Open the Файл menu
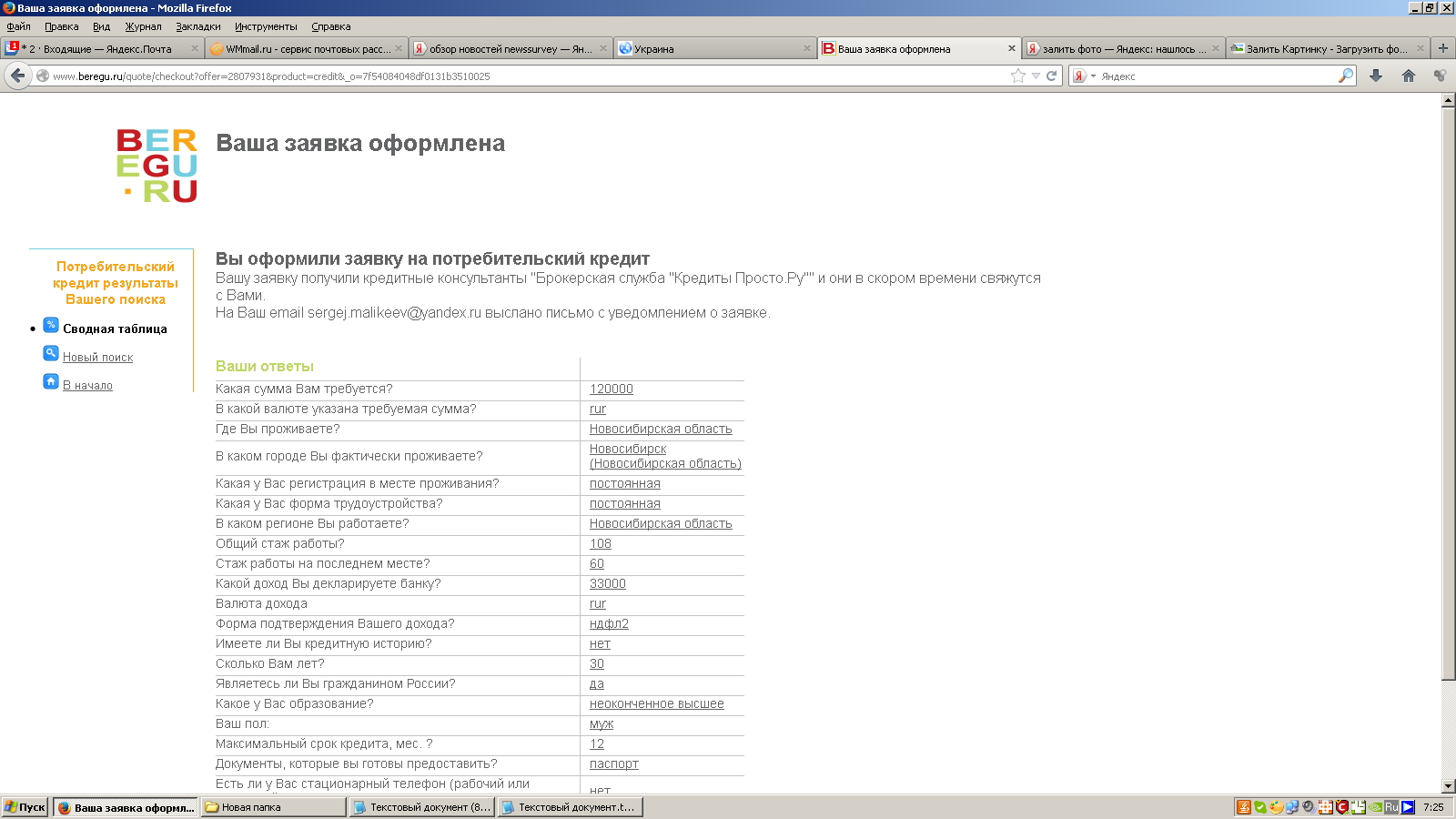This screenshot has height=819, width=1456. 18,26
